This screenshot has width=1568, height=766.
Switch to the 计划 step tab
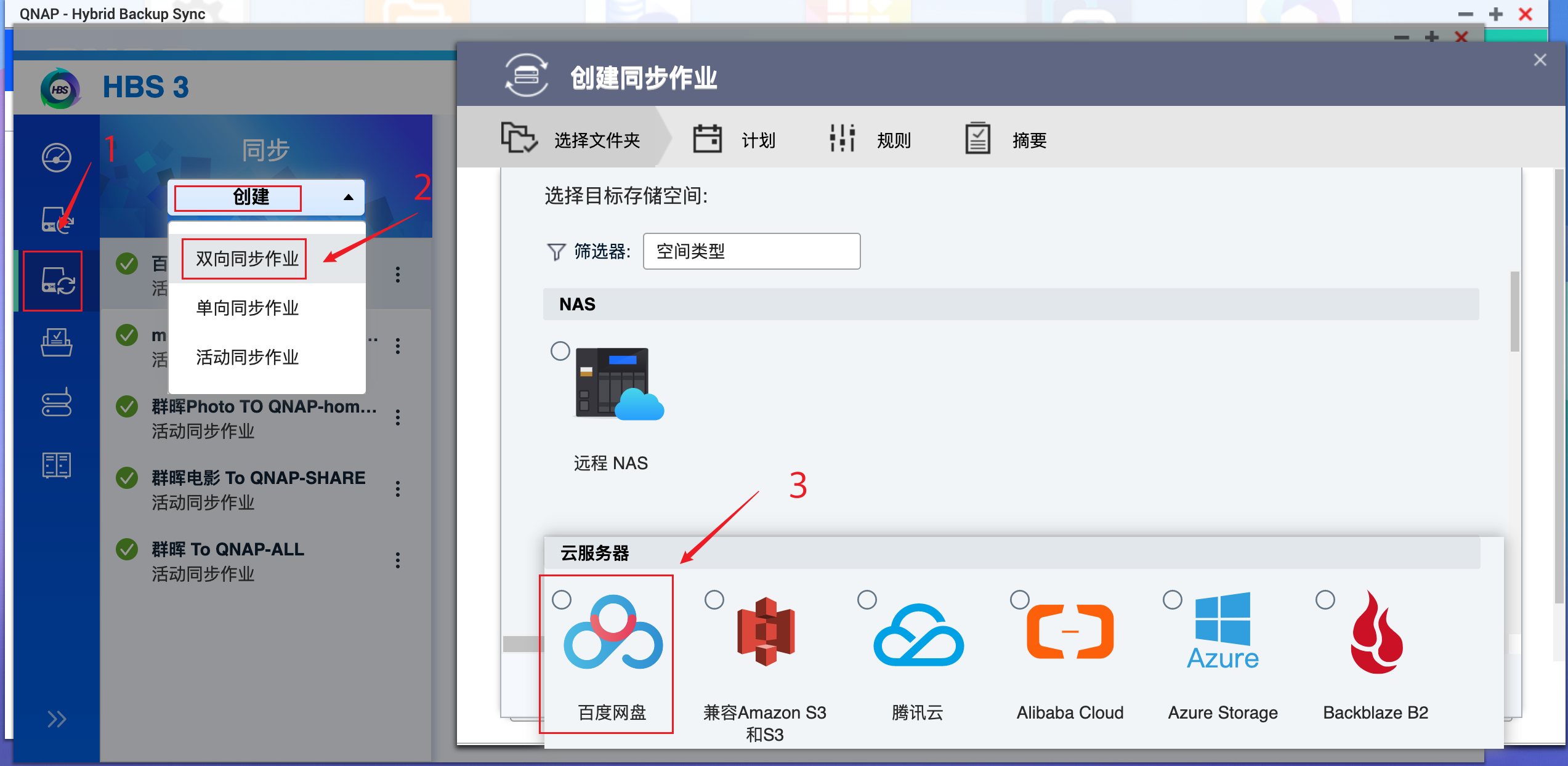pyautogui.click(x=737, y=139)
